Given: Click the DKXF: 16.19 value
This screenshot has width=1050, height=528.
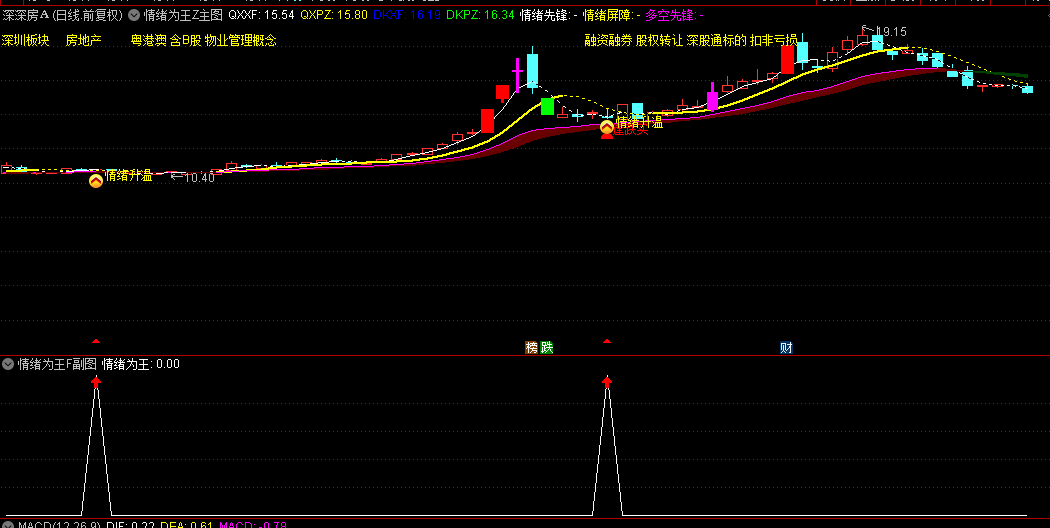Looking at the screenshot, I should (406, 14).
